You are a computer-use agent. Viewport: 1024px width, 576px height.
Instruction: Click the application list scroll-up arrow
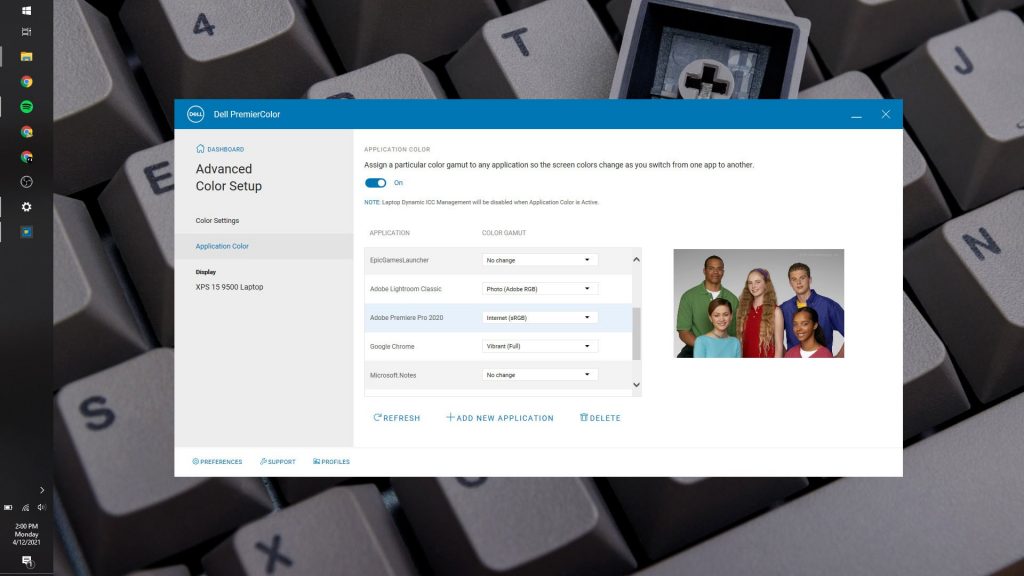pyautogui.click(x=637, y=259)
